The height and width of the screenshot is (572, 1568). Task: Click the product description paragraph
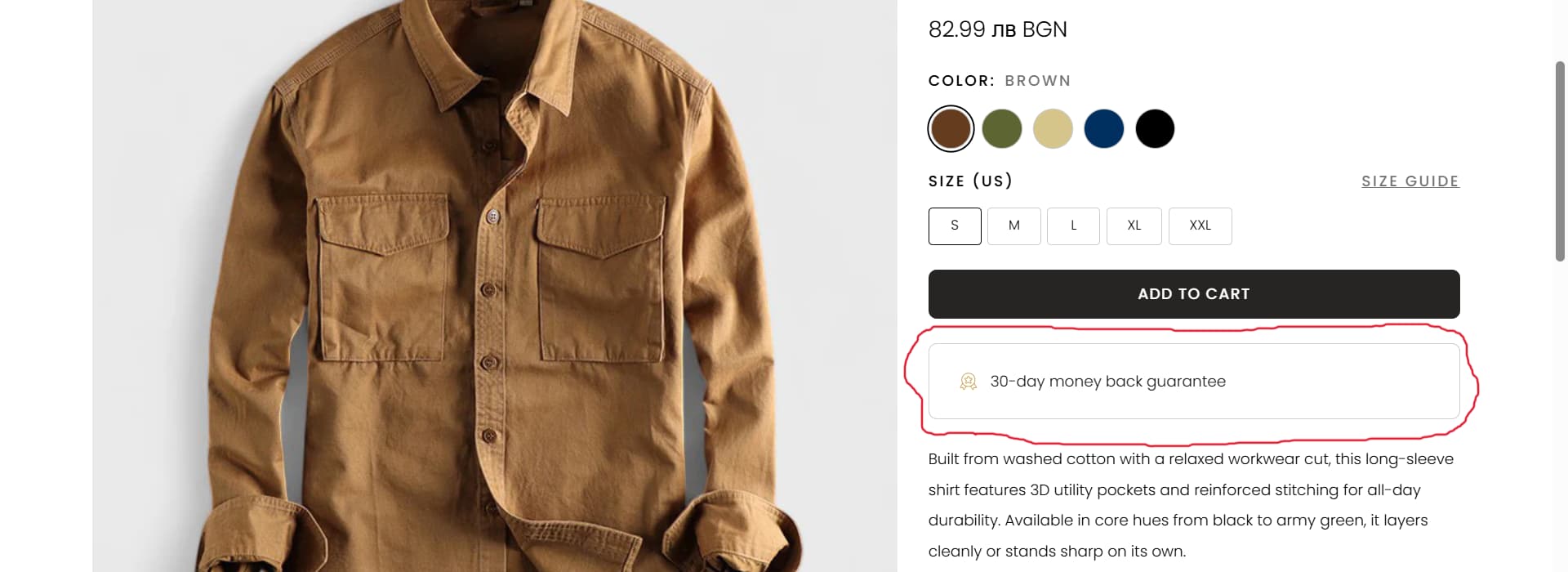point(1191,505)
